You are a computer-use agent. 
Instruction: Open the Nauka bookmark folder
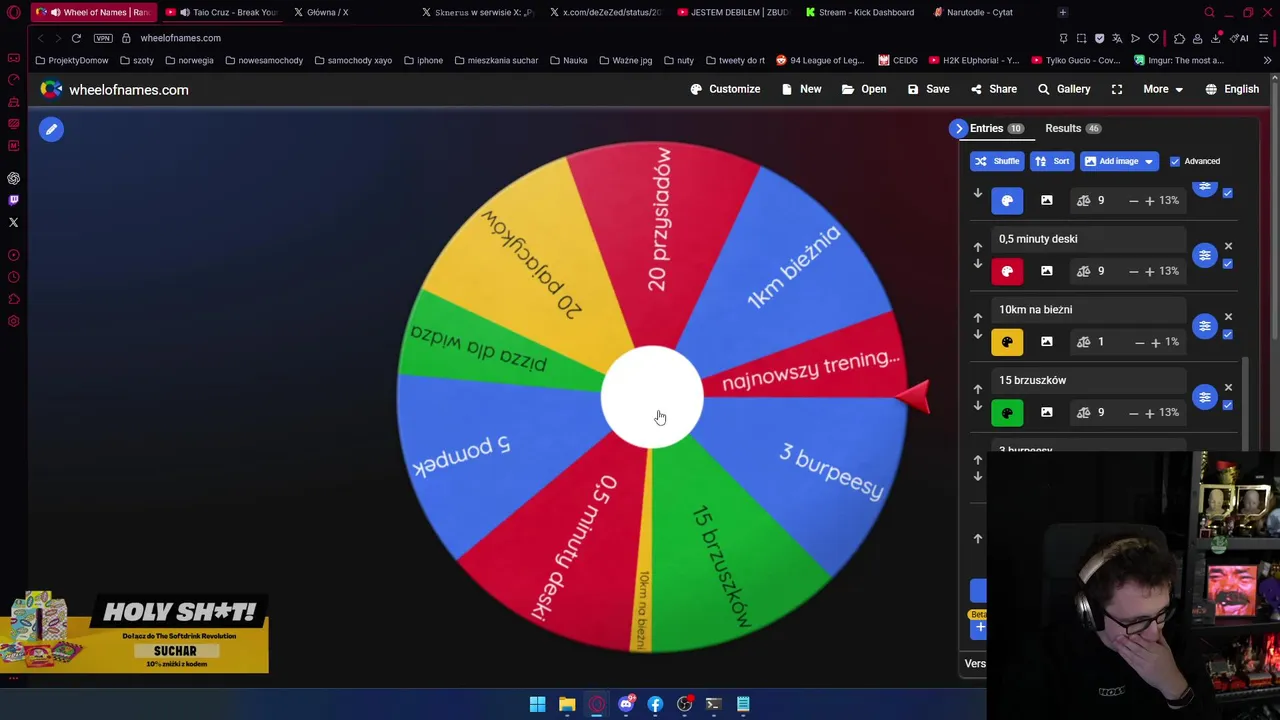click(568, 60)
